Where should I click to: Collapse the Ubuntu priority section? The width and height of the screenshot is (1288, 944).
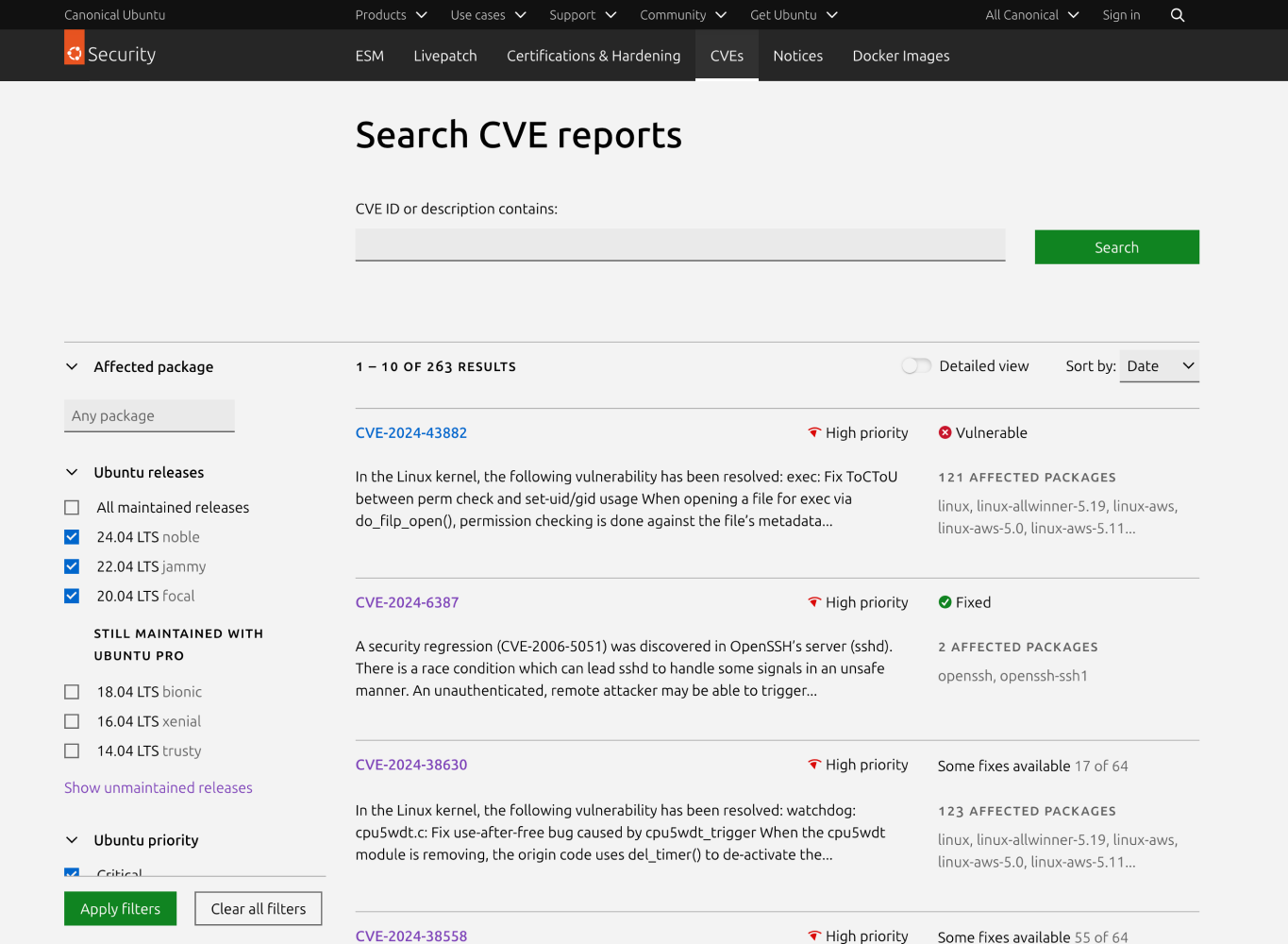[x=72, y=840]
